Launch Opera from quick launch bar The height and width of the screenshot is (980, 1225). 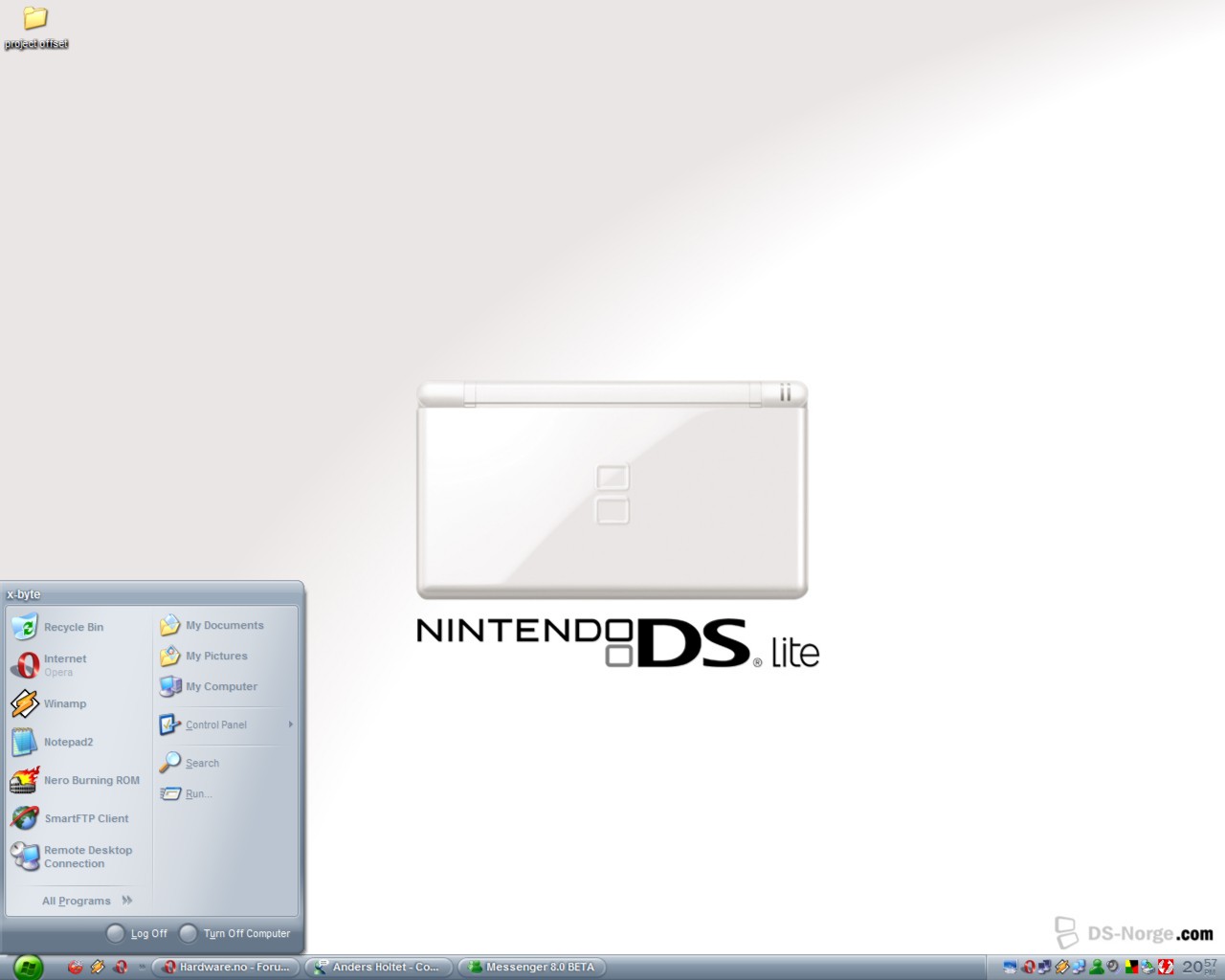pos(121,967)
